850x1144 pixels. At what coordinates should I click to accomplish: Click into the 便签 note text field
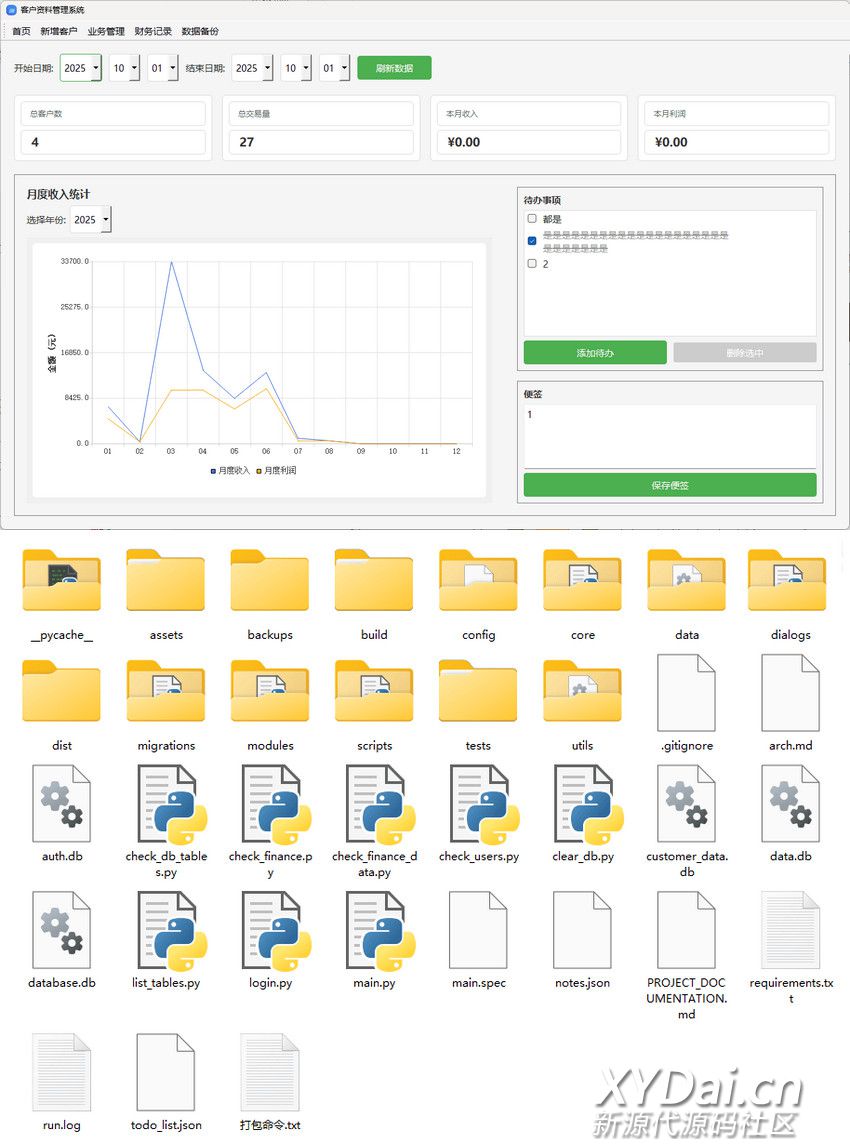point(669,435)
